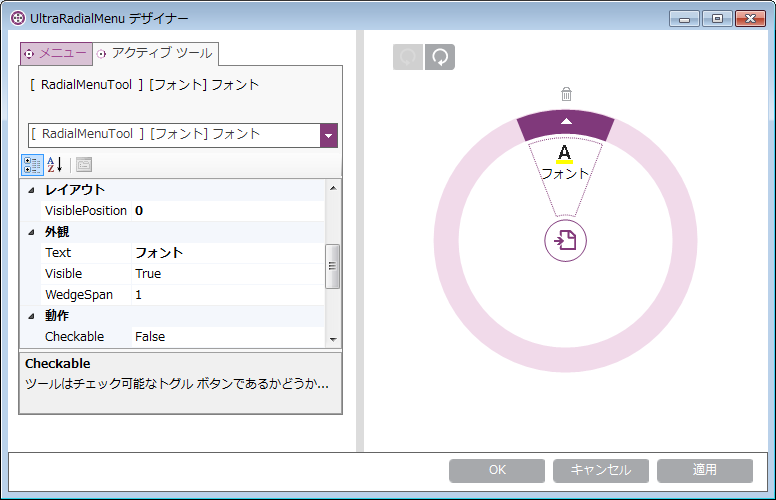
Task: Click the pink outer ring of radial menu
Action: tap(566, 359)
